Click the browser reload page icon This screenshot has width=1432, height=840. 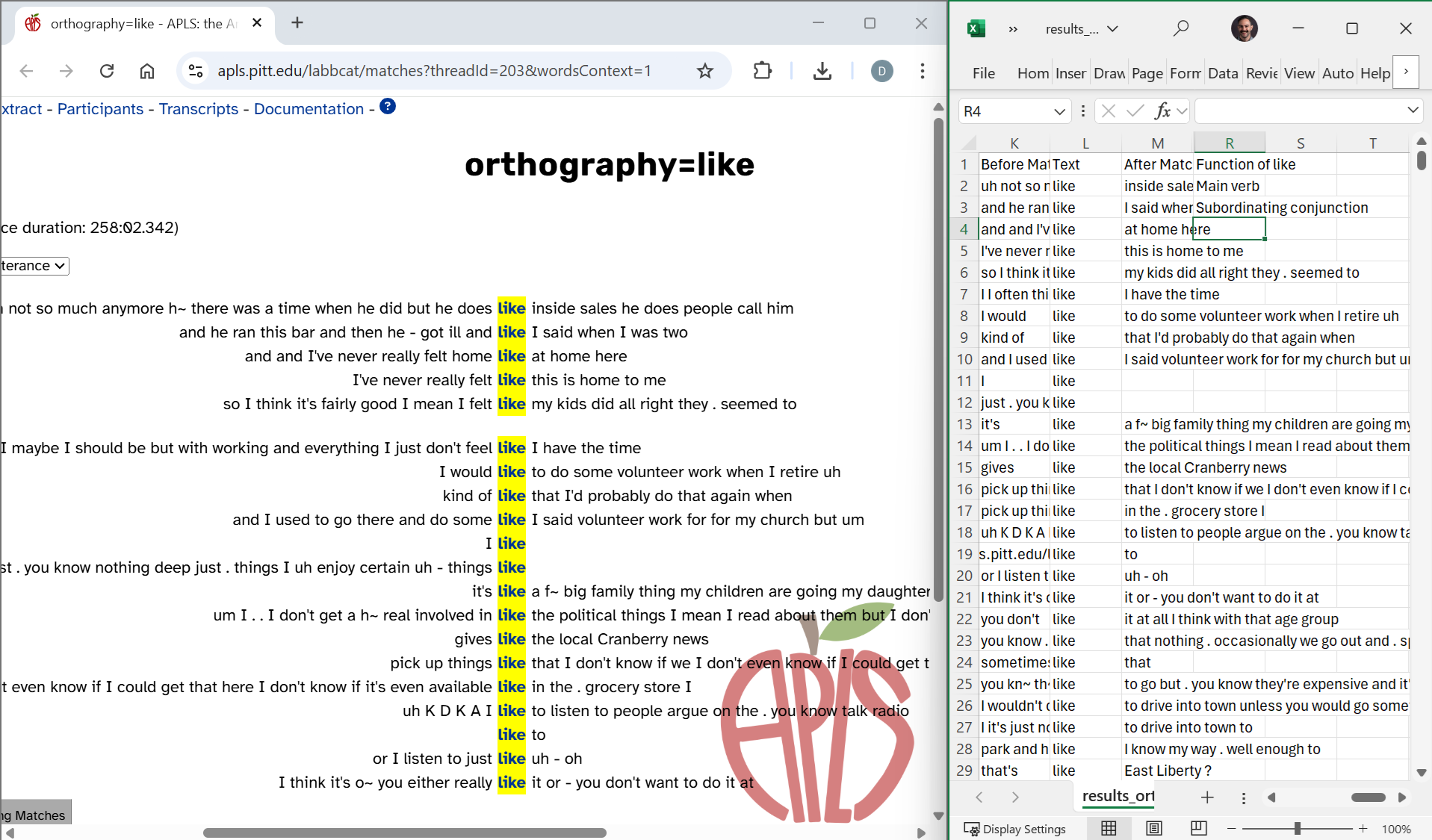point(107,71)
